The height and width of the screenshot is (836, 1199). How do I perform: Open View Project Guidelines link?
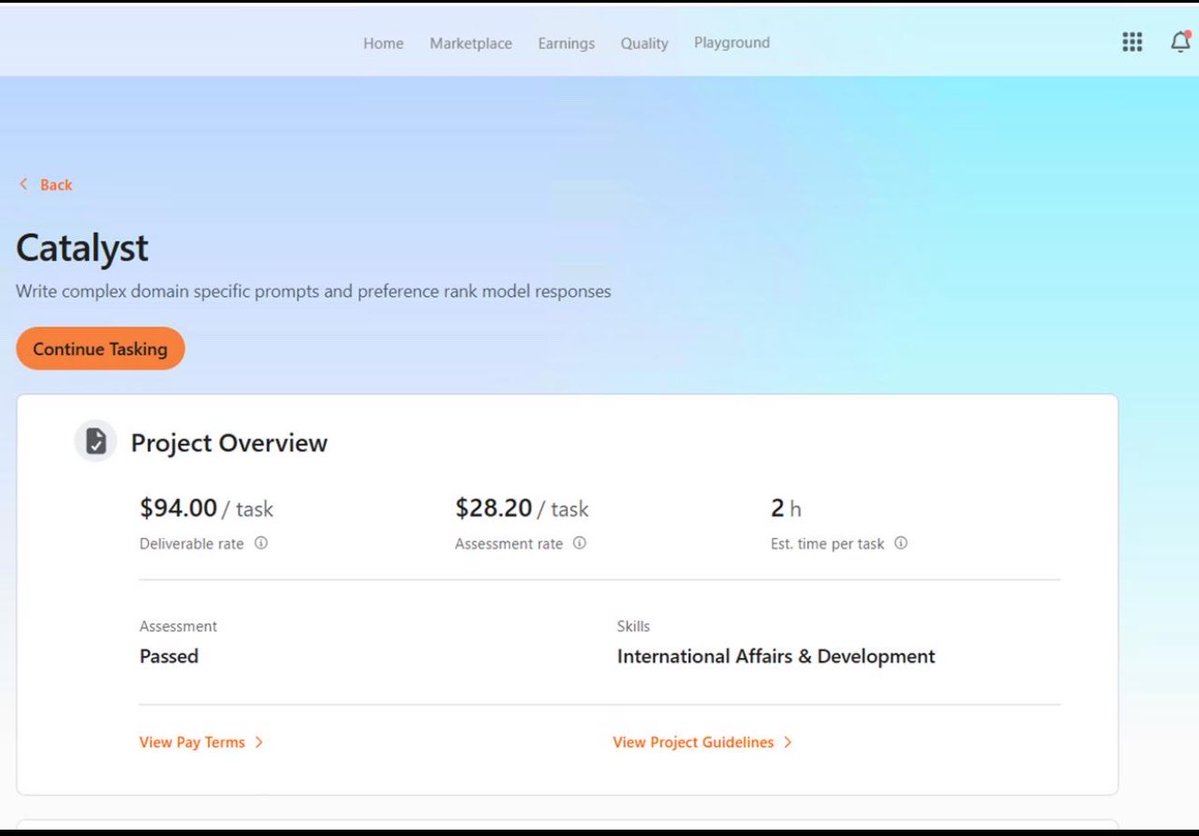click(x=693, y=742)
